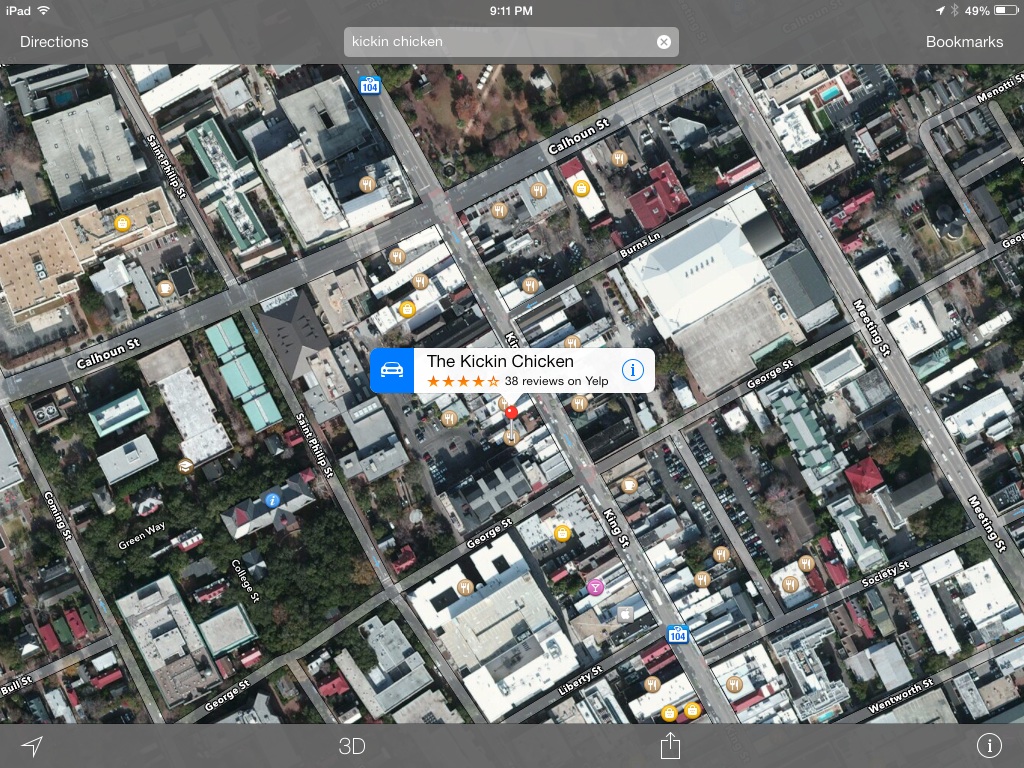
Task: Clear the search field text
Action: (x=664, y=42)
